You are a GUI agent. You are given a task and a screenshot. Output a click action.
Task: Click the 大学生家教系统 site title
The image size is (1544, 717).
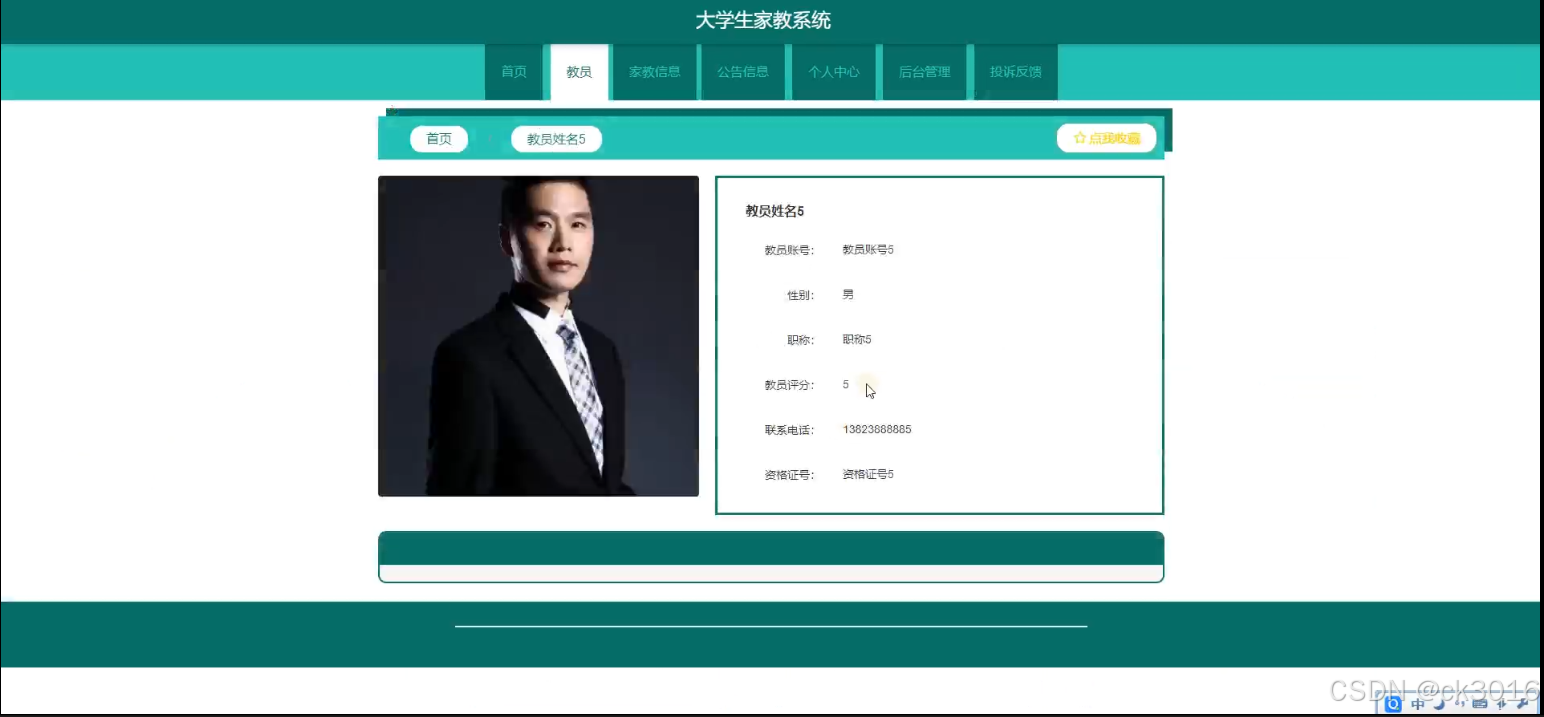coord(763,20)
